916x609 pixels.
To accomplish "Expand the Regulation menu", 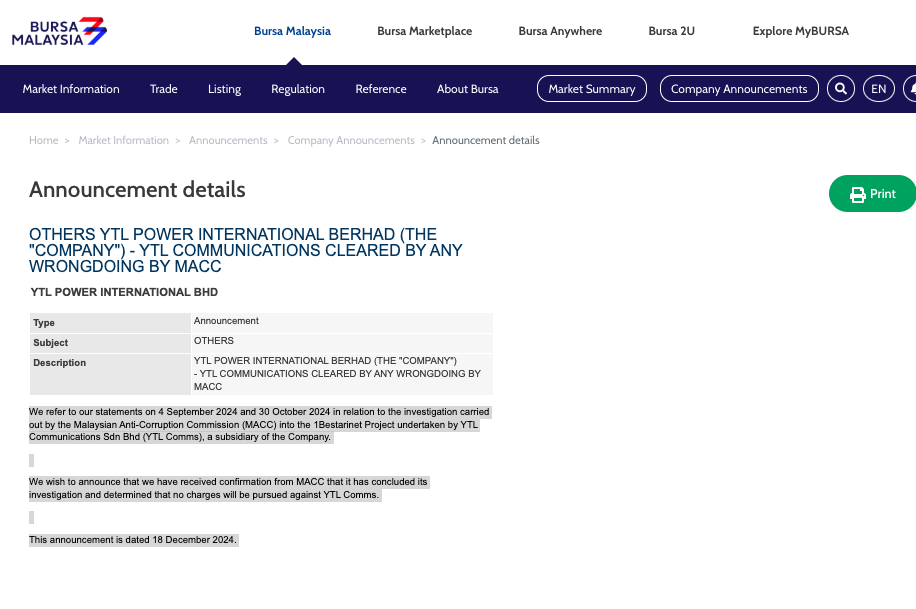I will 298,89.
